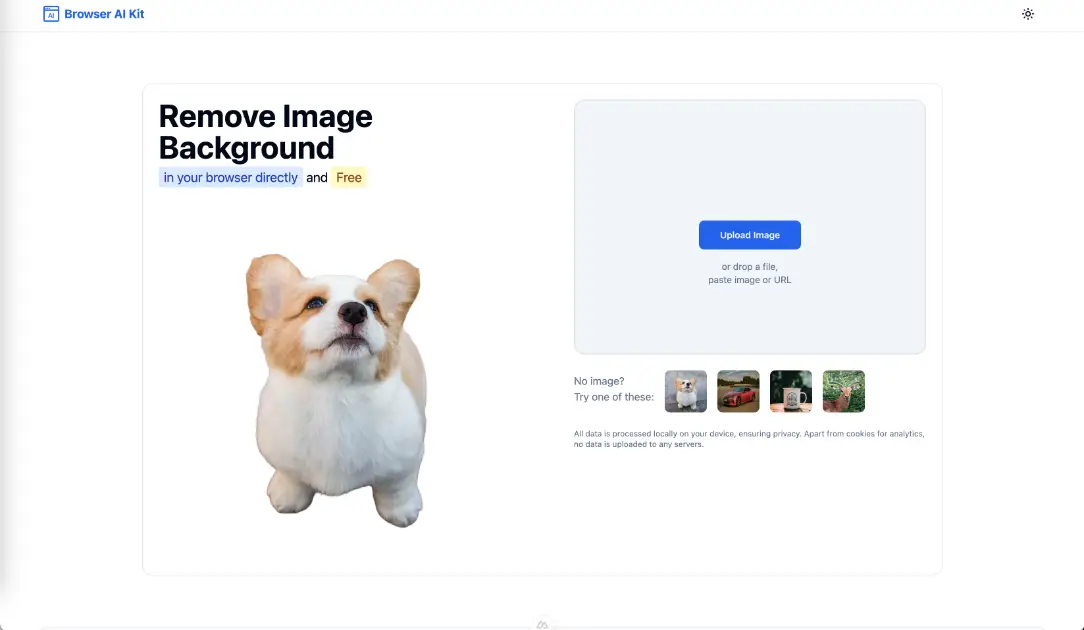Choose the white mug sample thumbnail
The width and height of the screenshot is (1084, 630).
tap(790, 391)
